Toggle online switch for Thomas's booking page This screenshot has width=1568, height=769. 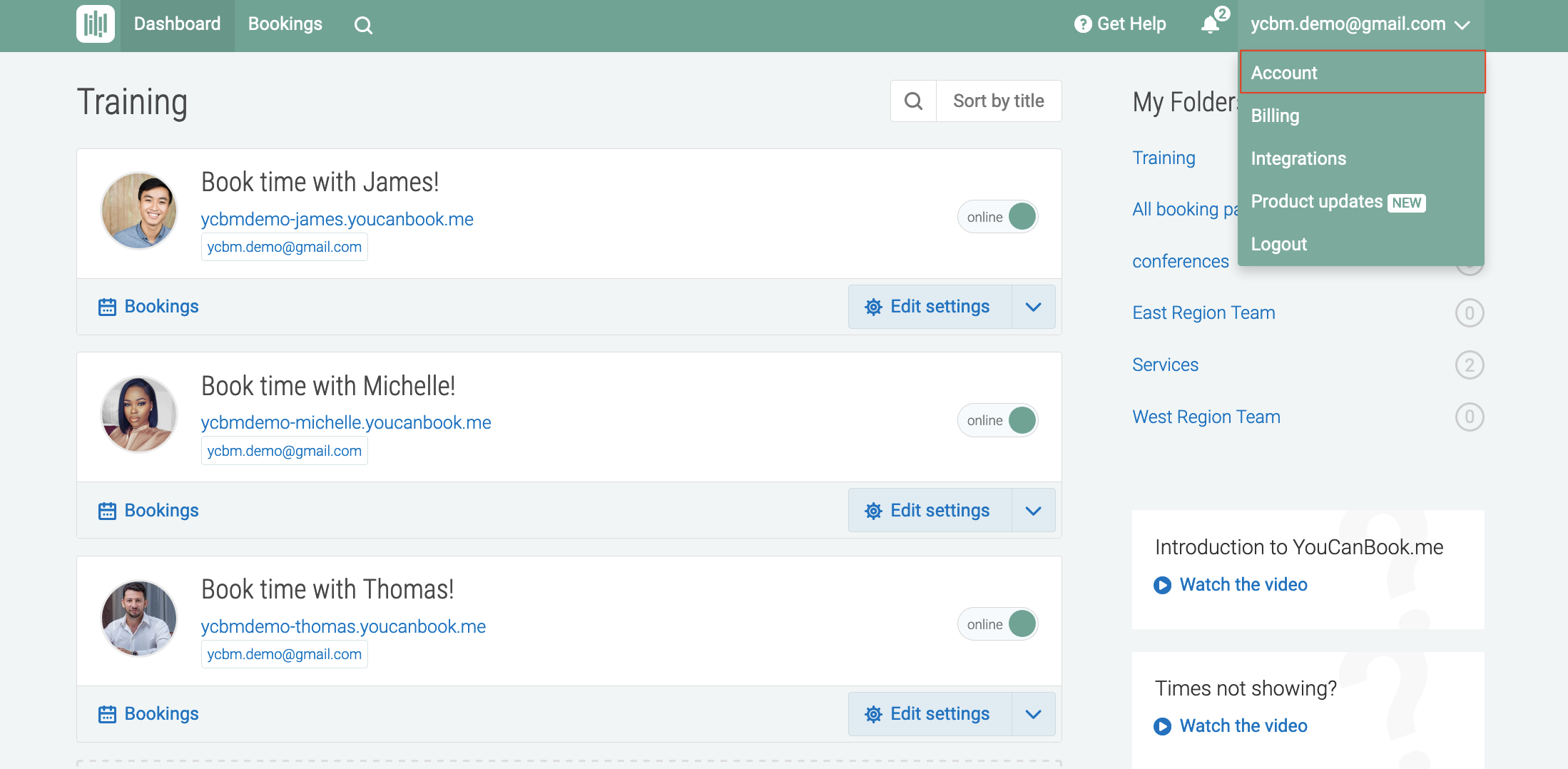tap(997, 624)
